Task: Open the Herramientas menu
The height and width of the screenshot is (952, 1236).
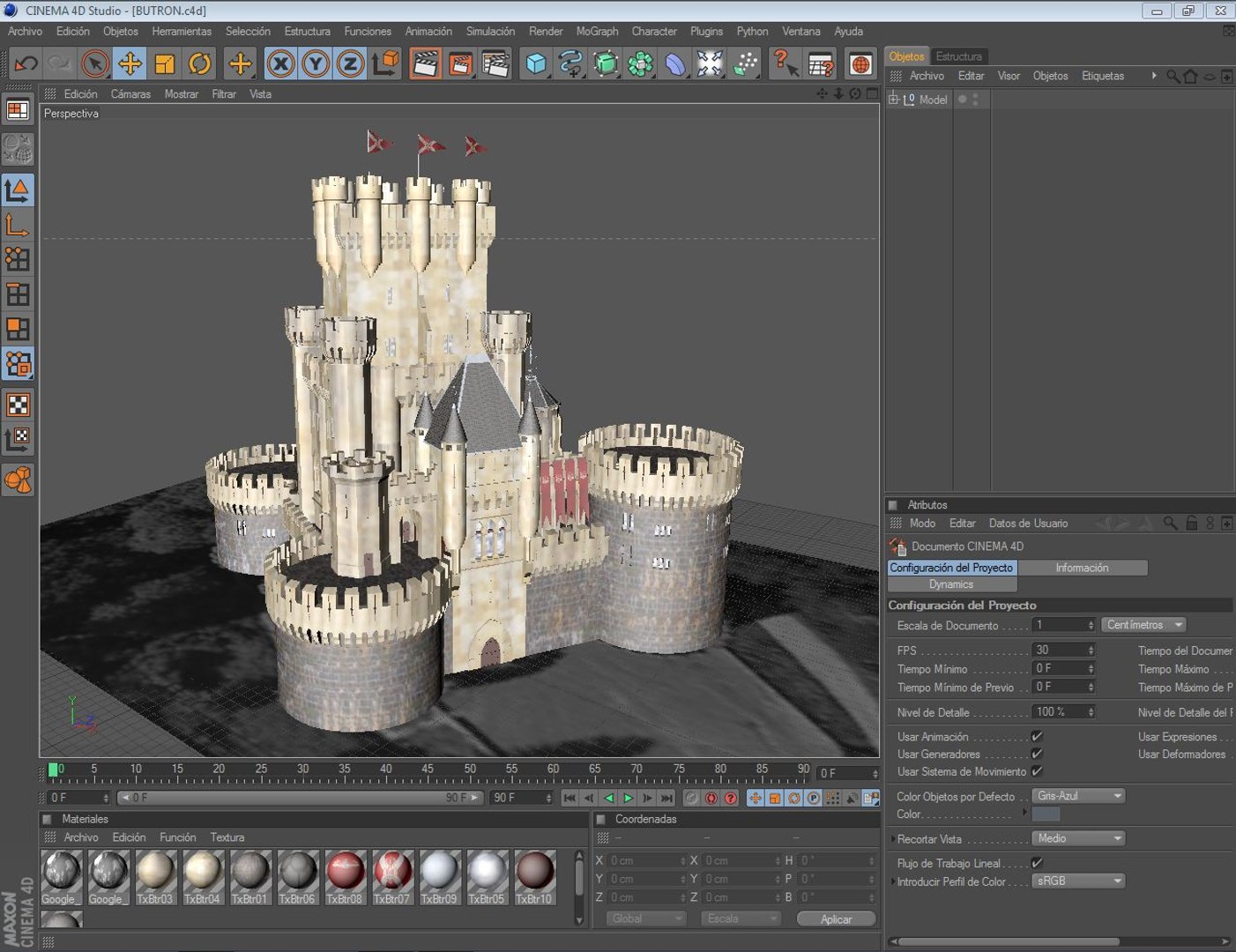Action: coord(182,31)
